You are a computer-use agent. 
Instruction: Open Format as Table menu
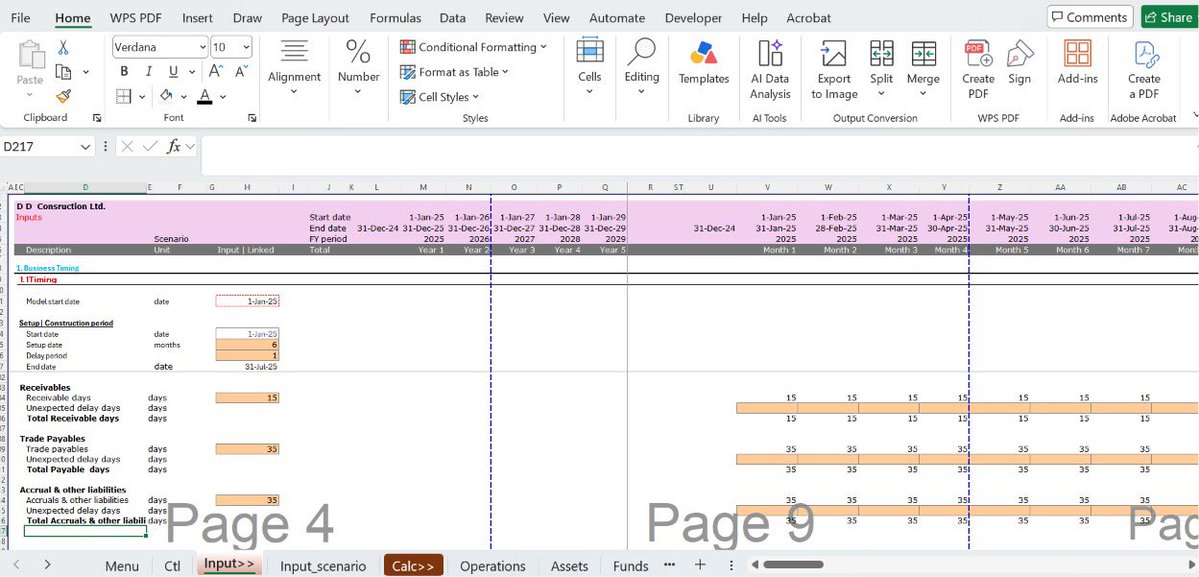click(x=454, y=72)
